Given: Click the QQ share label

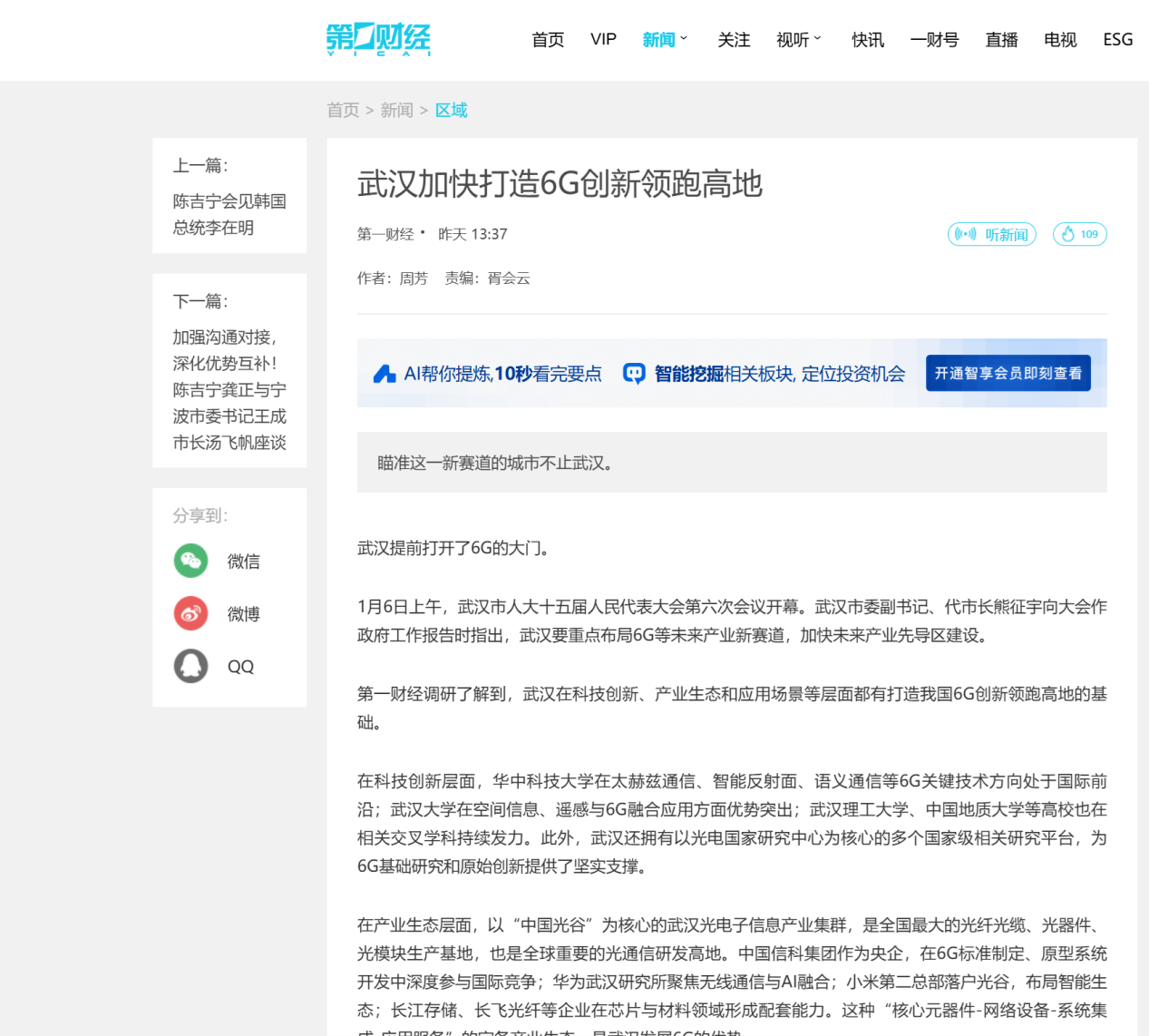Looking at the screenshot, I should (x=240, y=667).
